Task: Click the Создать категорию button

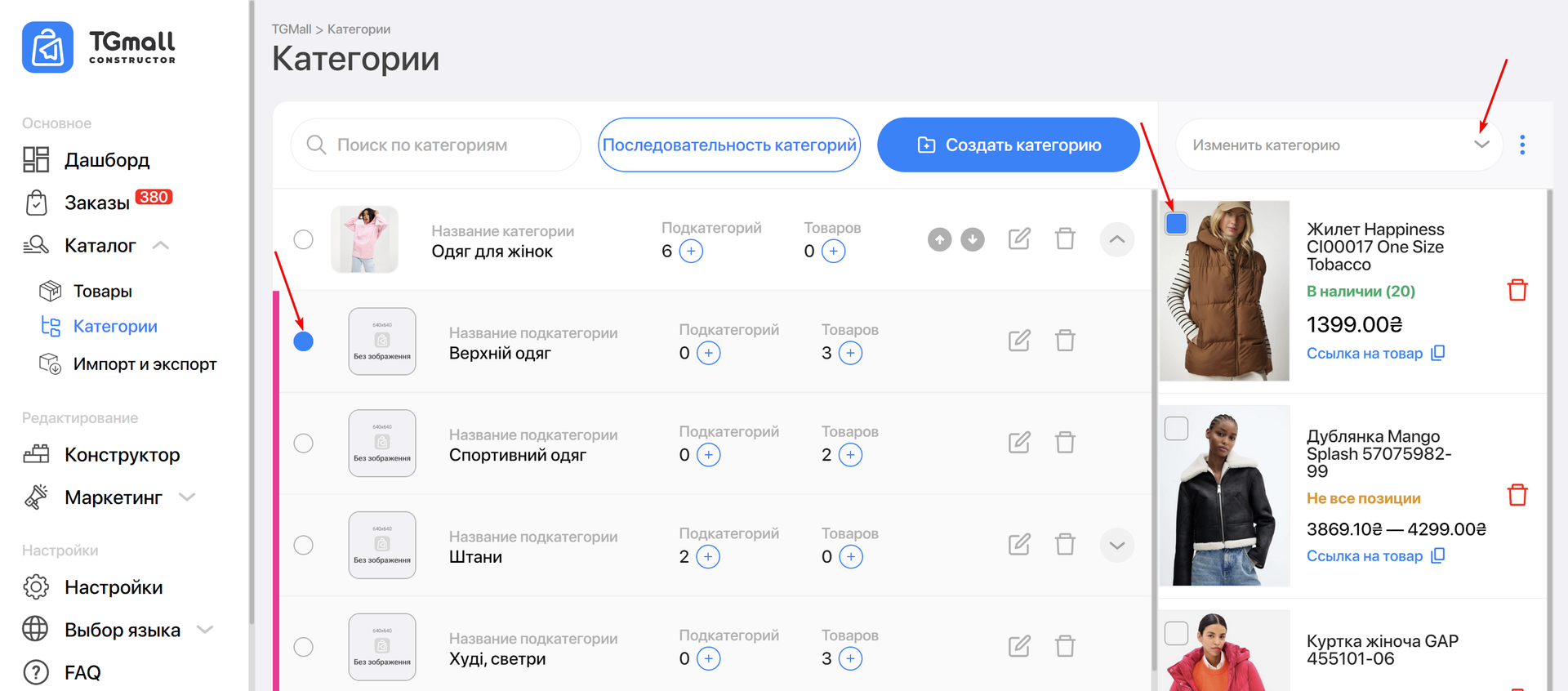Action: (x=1008, y=145)
